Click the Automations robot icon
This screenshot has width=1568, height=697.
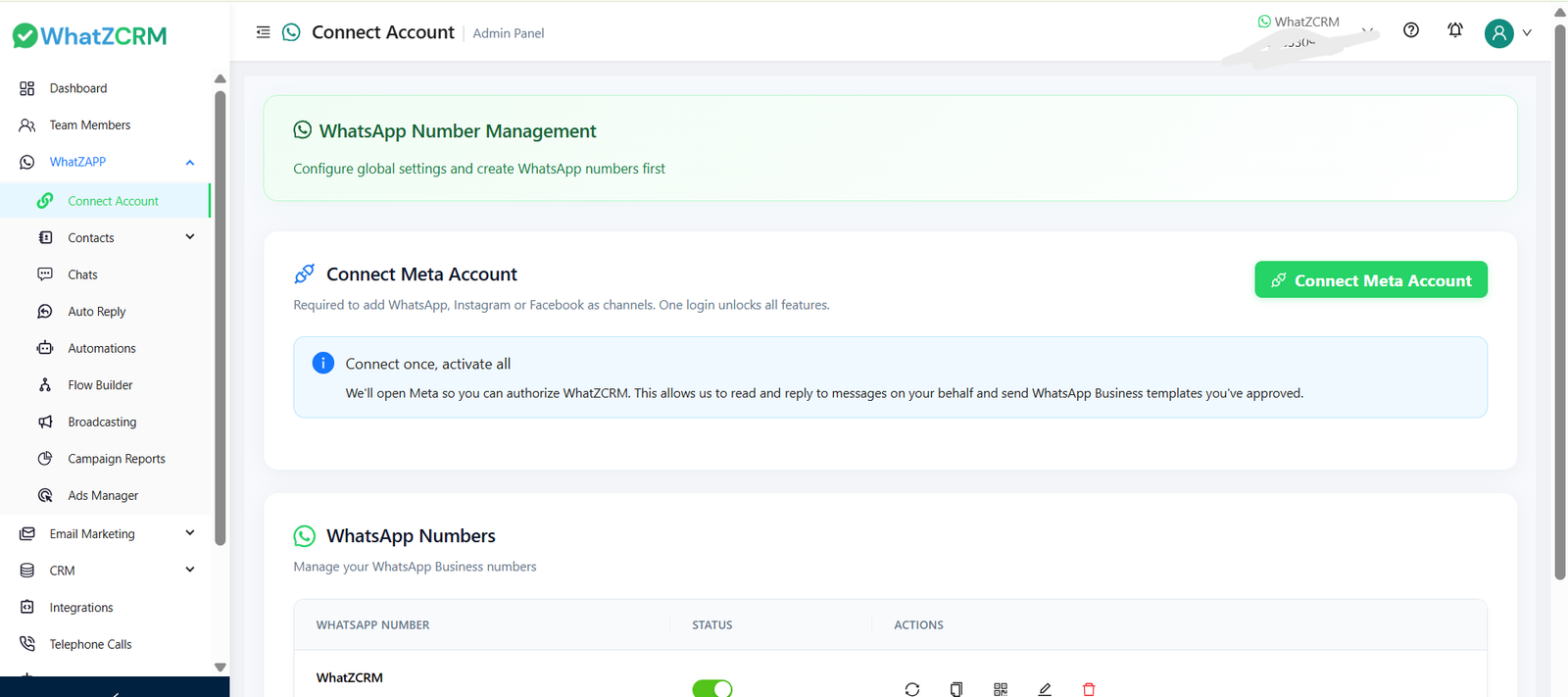point(45,348)
